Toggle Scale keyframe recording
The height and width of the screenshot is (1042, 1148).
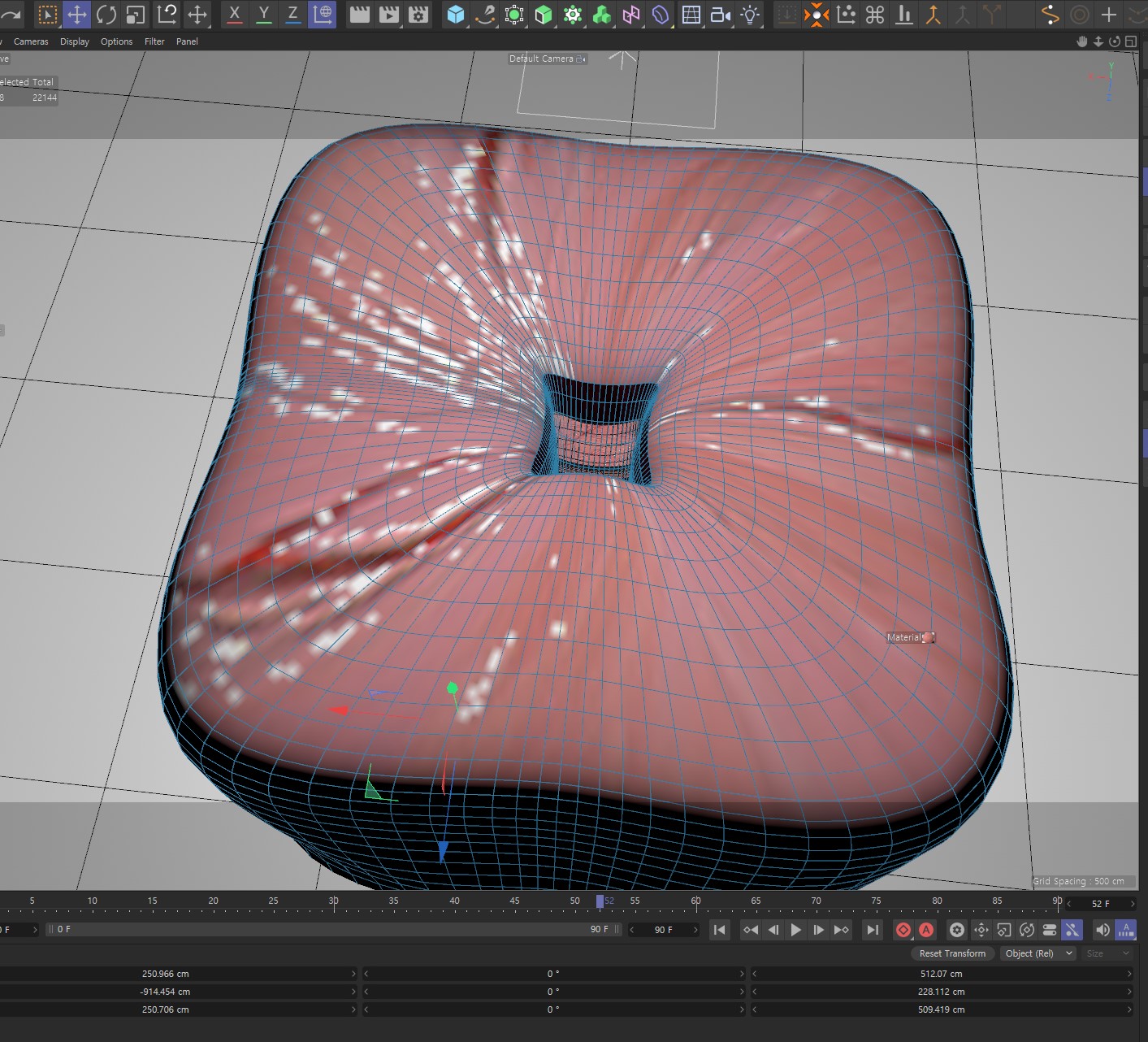(1004, 930)
